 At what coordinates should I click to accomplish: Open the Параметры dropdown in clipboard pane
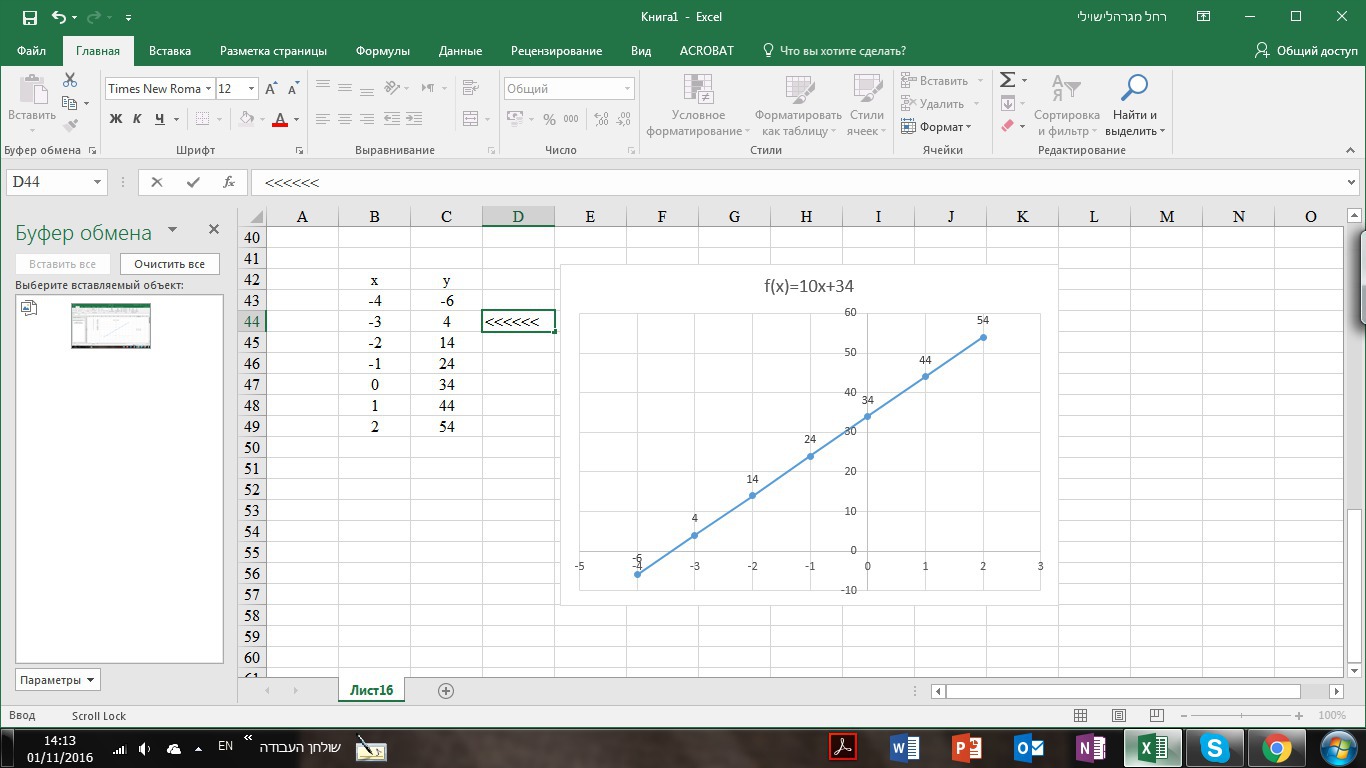57,680
